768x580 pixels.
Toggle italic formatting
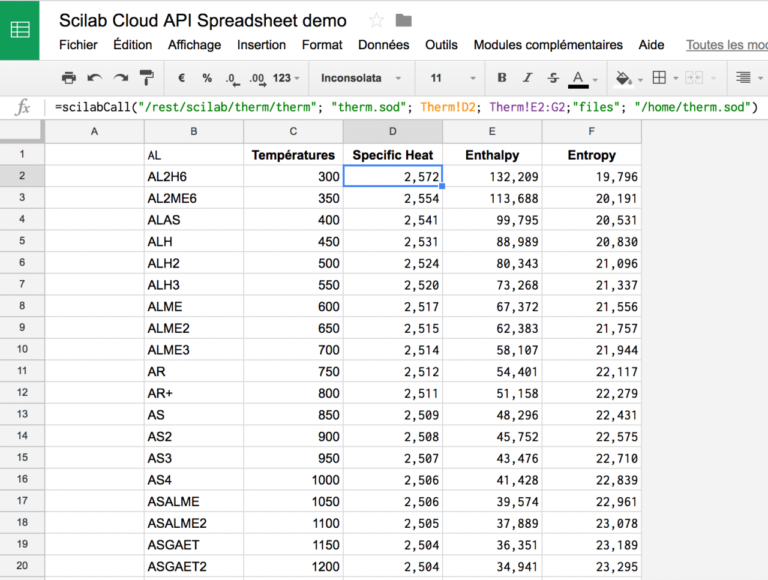[527, 78]
